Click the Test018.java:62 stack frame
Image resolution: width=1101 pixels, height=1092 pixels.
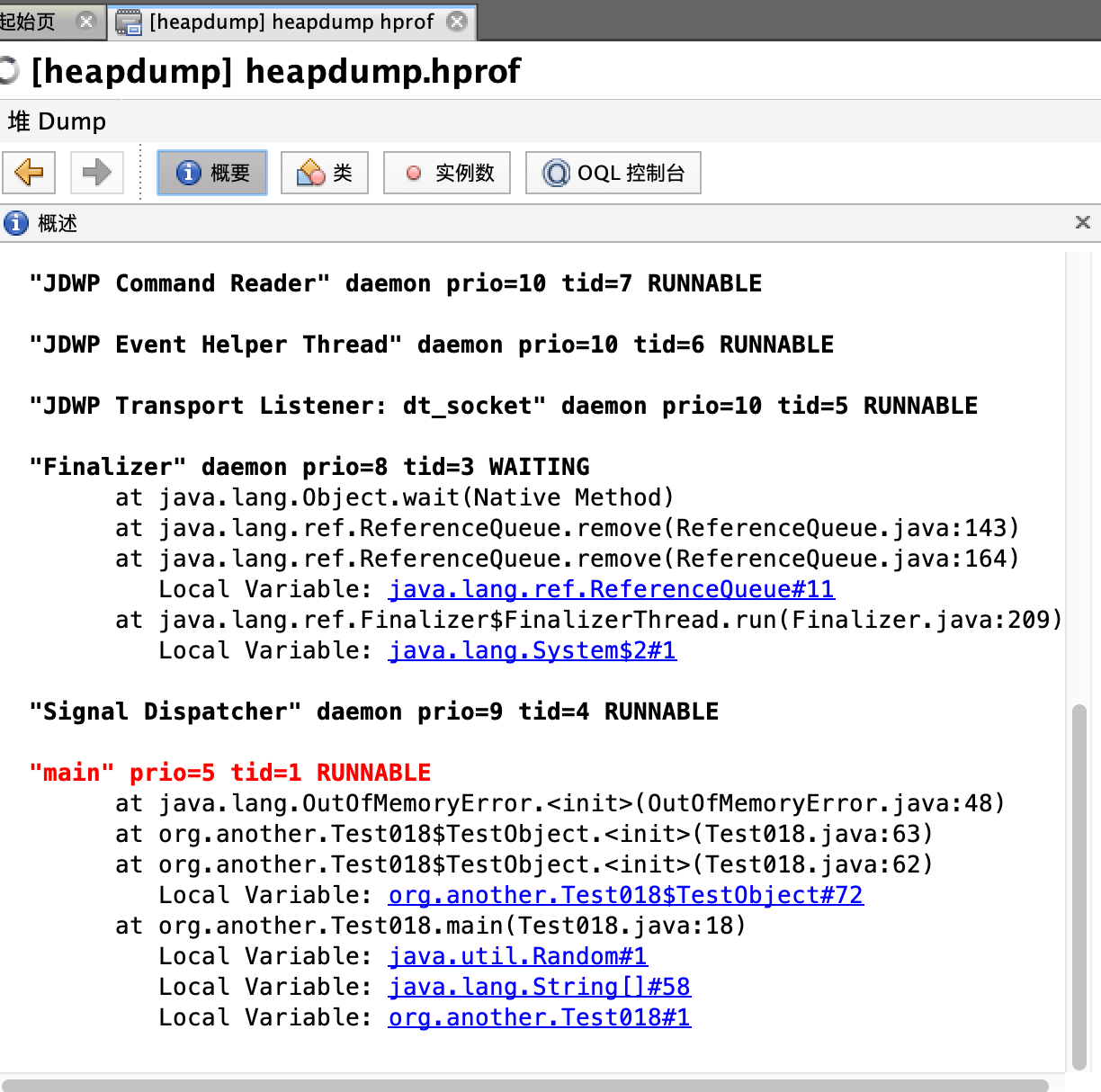point(524,864)
